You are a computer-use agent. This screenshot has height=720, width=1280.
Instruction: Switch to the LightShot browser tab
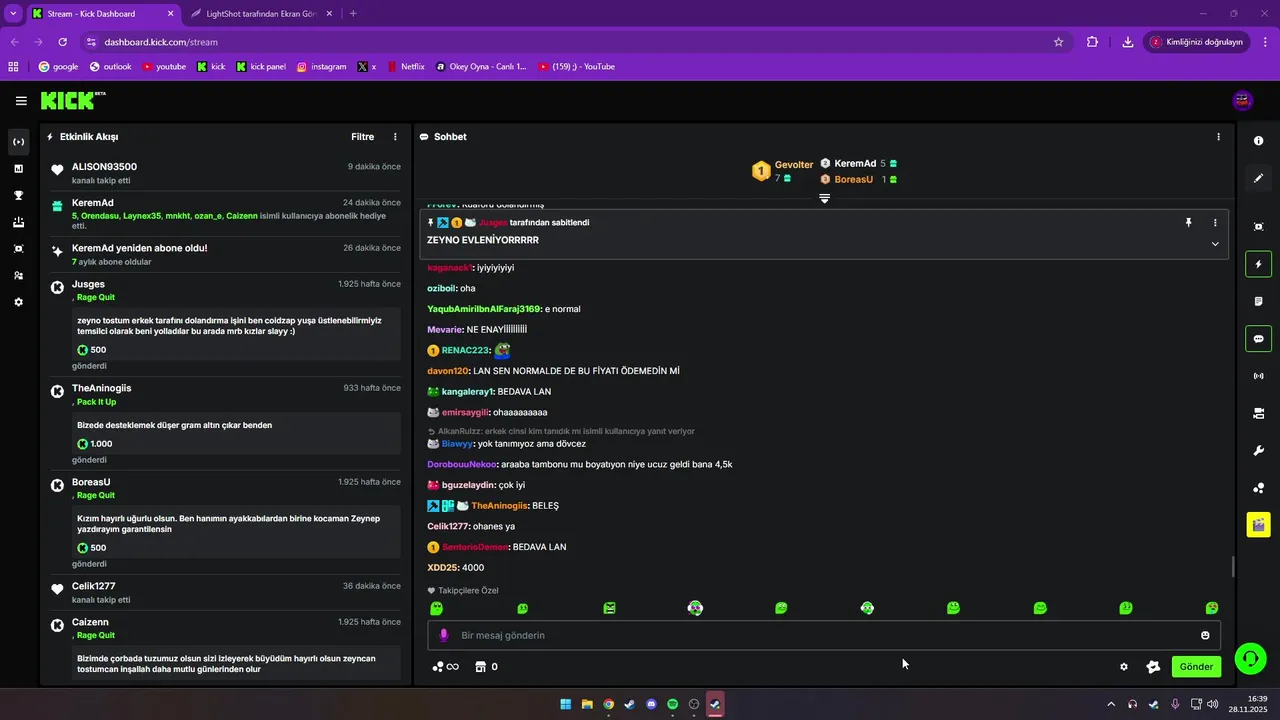tap(260, 14)
